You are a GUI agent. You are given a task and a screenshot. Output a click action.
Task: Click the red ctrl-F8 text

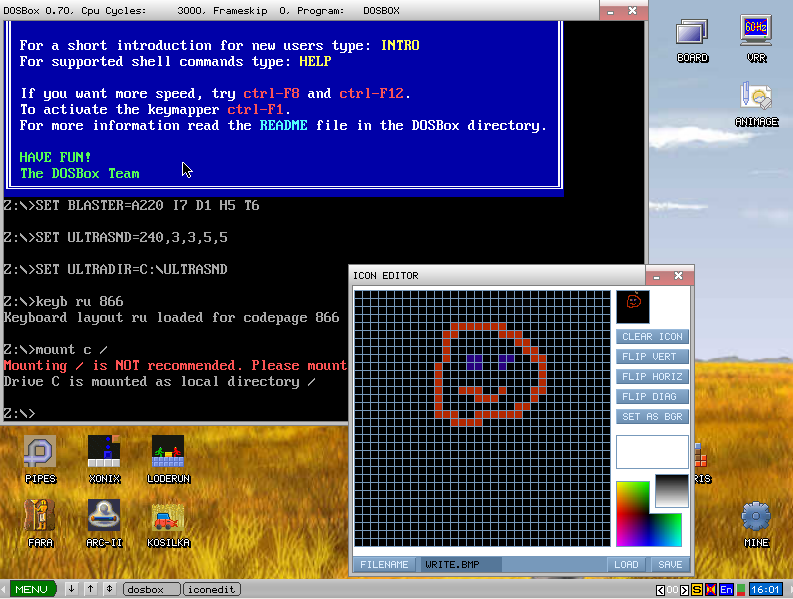click(271, 94)
